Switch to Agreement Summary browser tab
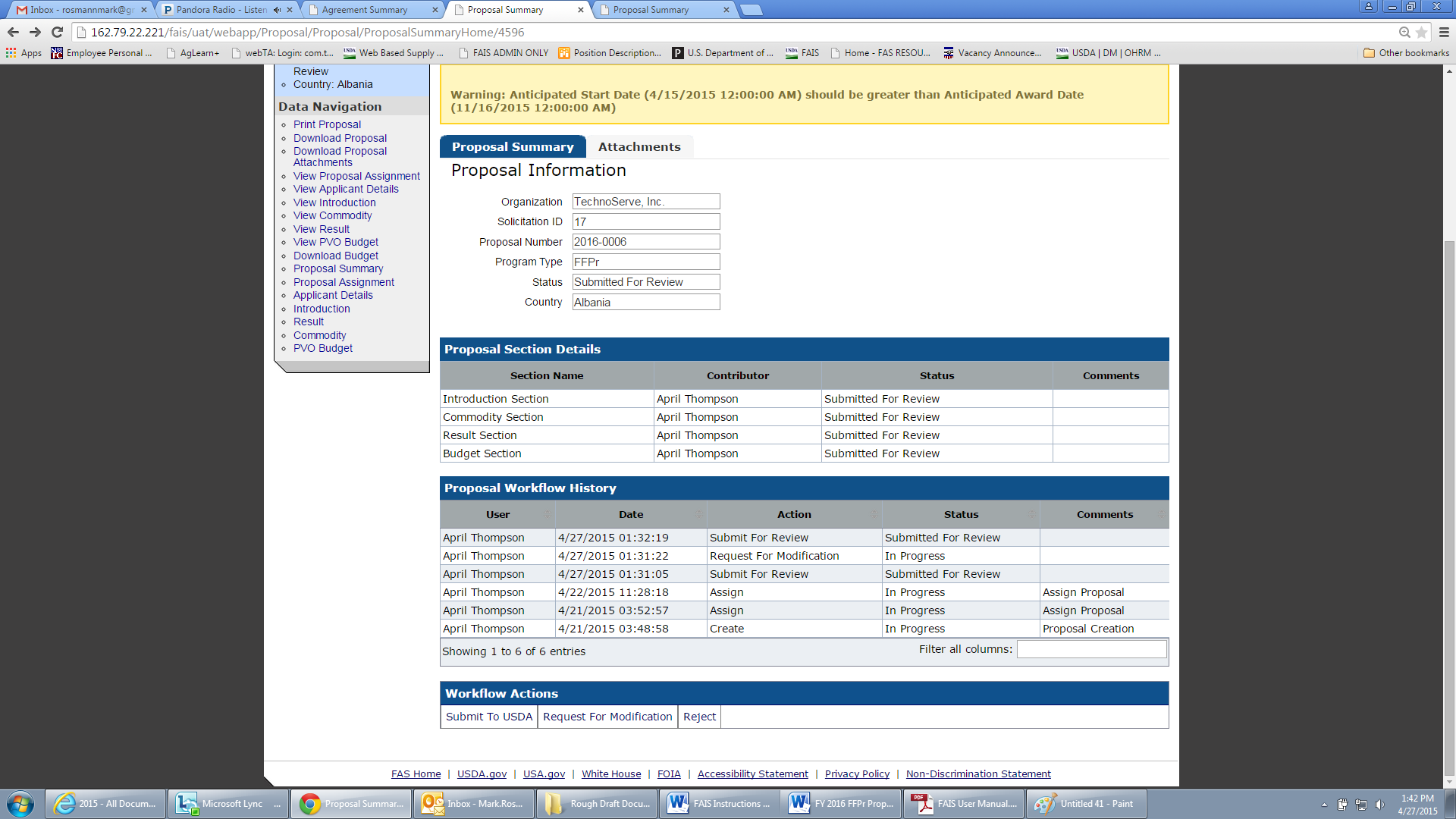The image size is (1456, 819). [x=364, y=10]
